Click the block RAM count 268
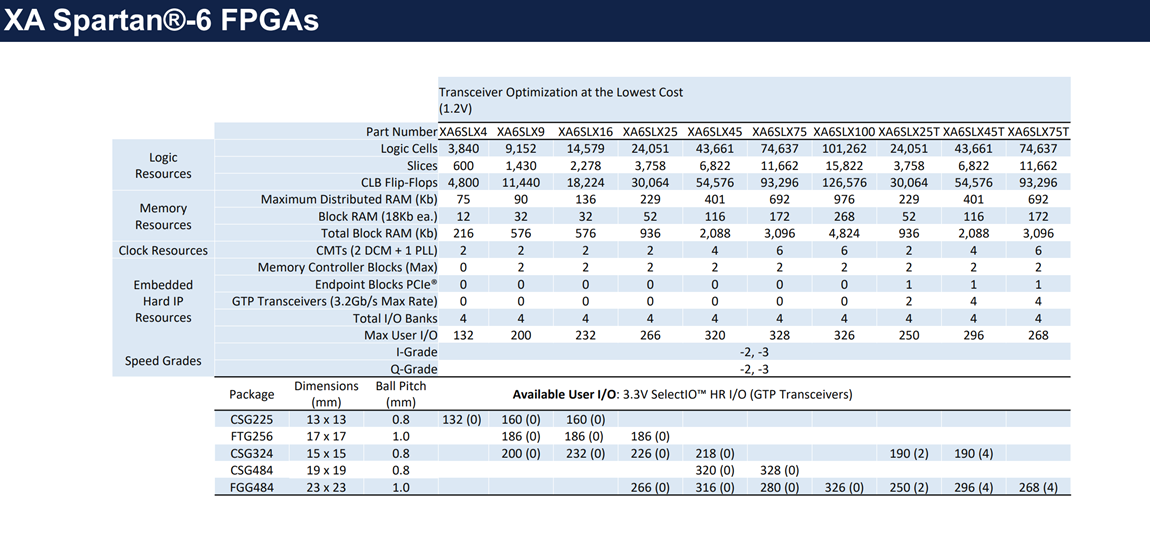This screenshot has height=548, width=1150. pos(844,216)
